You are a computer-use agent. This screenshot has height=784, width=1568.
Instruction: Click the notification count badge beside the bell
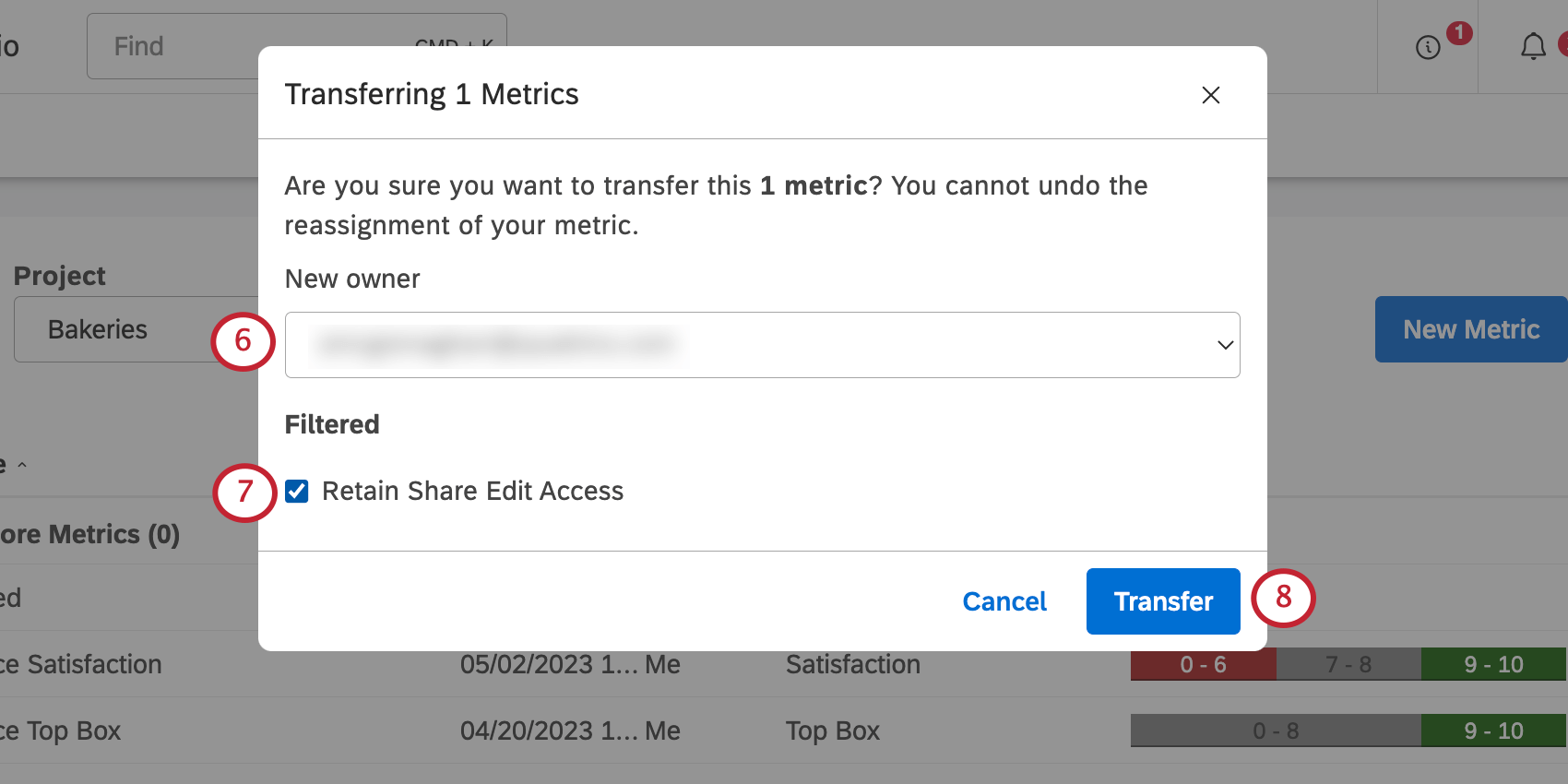coord(1562,43)
